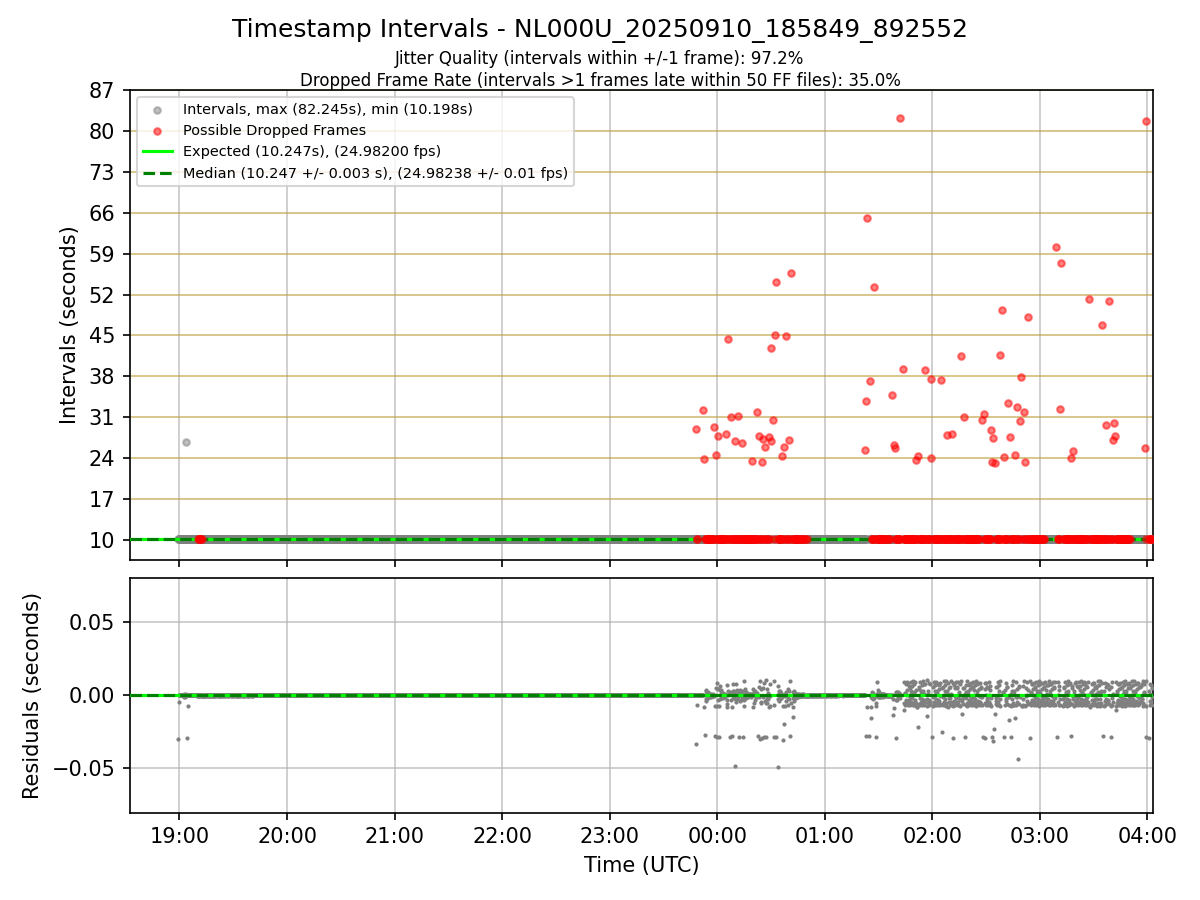Click the y-axis tick label '66'

point(103,213)
